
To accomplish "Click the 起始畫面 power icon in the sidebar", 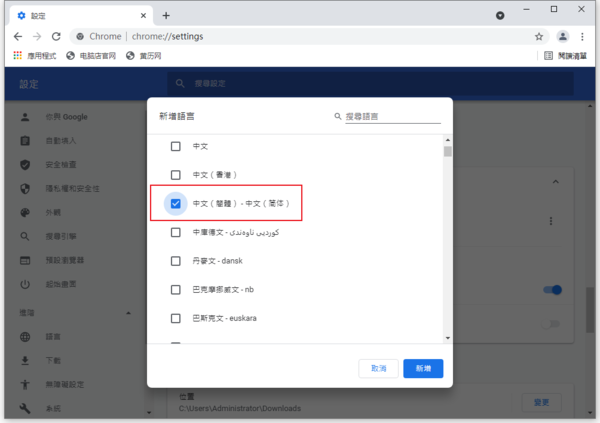I will pos(25,284).
